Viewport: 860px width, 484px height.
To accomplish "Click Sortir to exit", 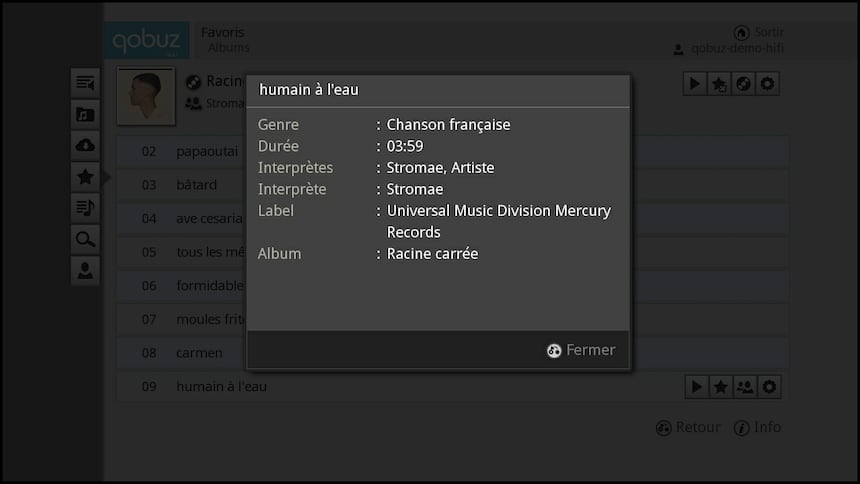I will point(759,32).
